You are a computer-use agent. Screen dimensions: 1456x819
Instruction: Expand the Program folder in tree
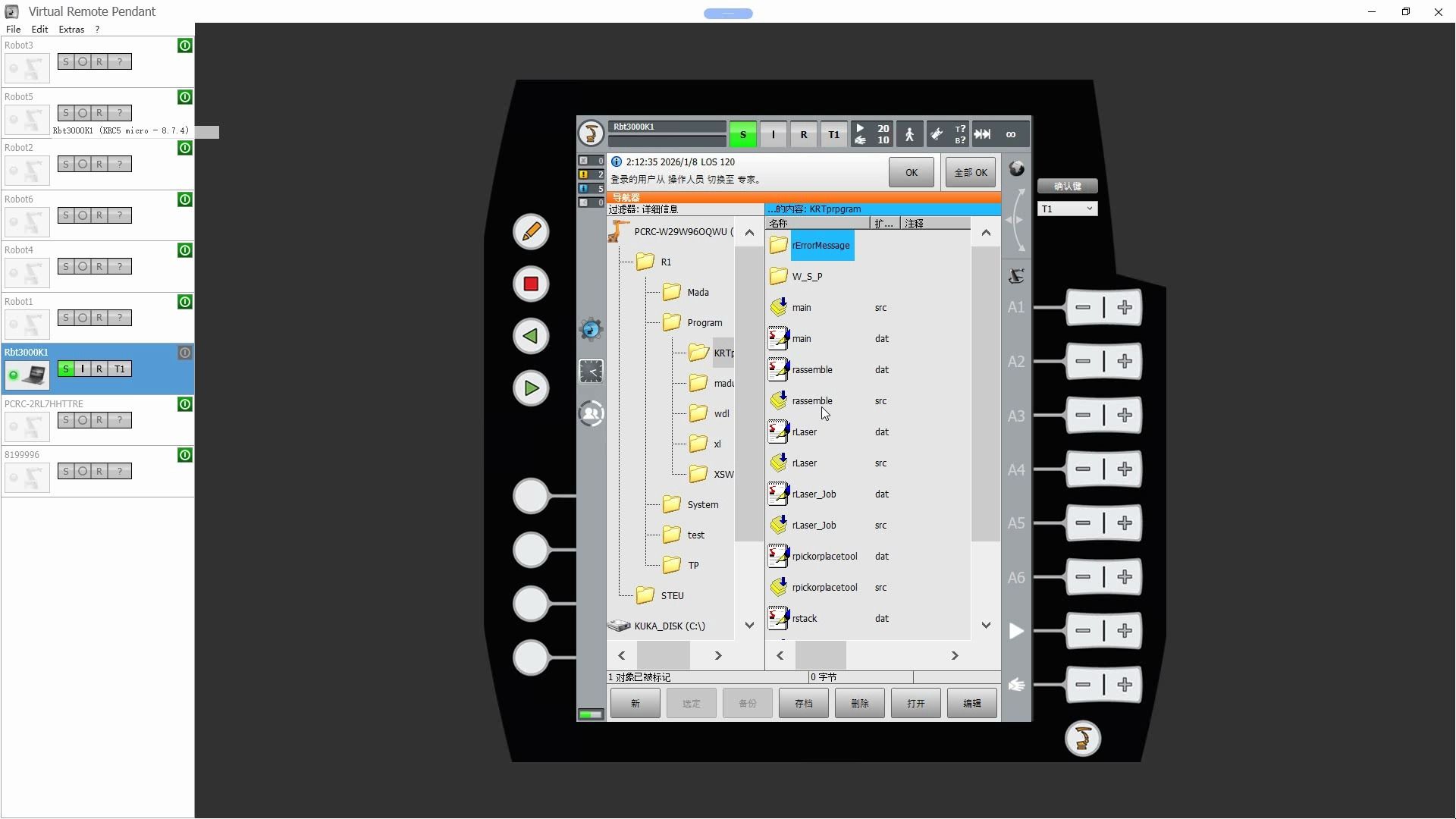pyautogui.click(x=693, y=322)
